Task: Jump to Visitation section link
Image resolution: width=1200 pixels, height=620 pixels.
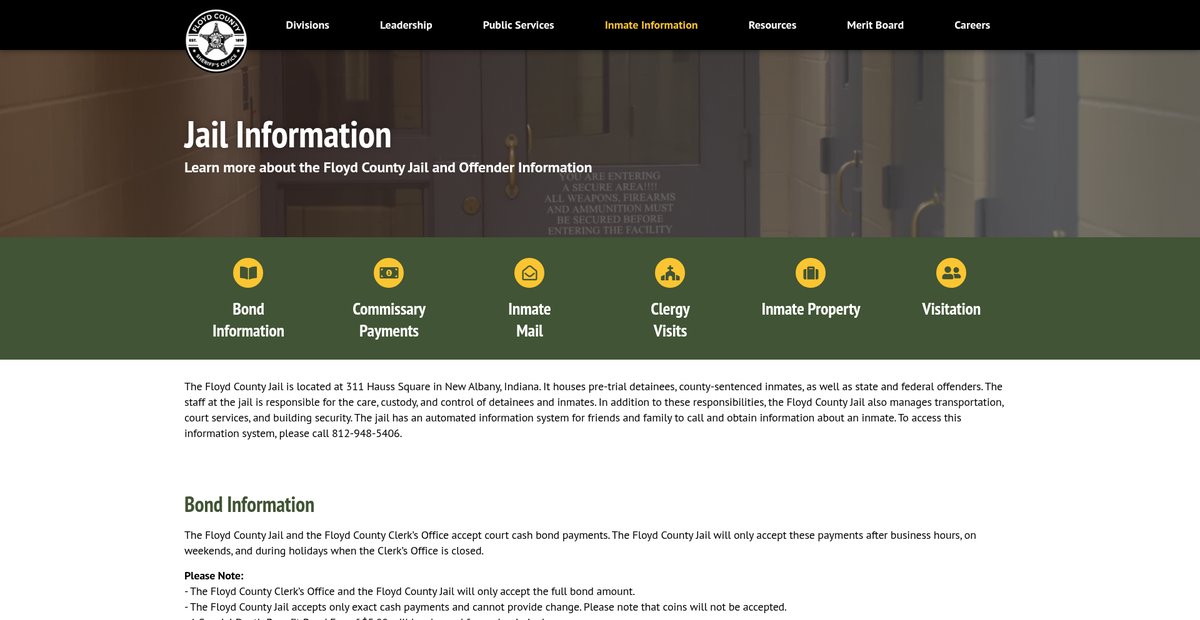Action: coord(951,309)
